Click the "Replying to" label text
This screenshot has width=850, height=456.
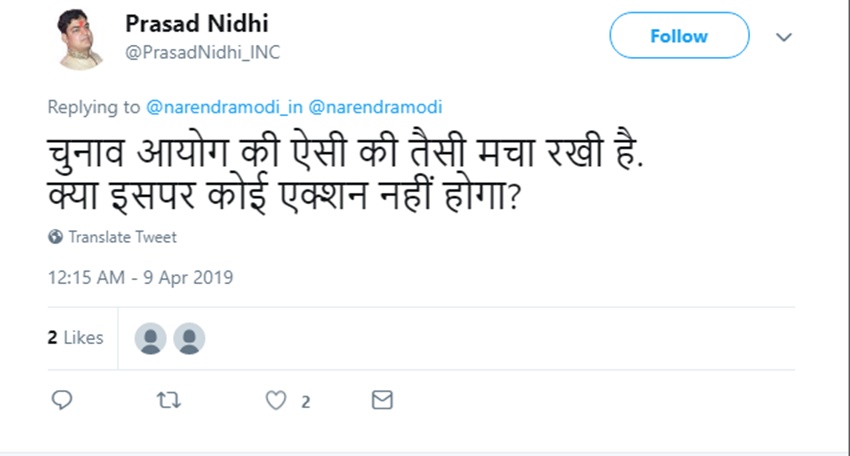94,107
